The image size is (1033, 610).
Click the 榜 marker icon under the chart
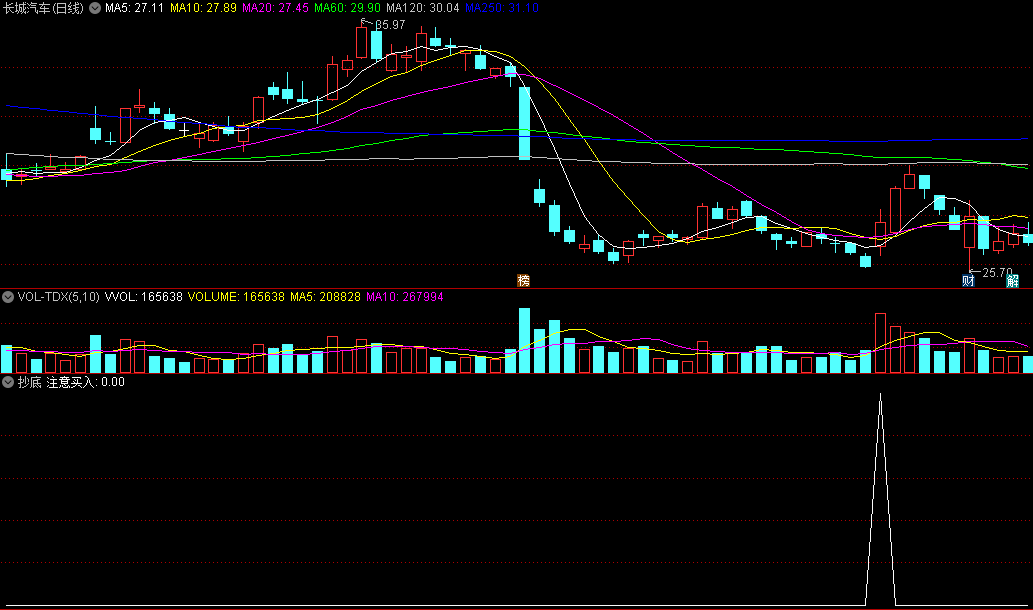[x=524, y=281]
